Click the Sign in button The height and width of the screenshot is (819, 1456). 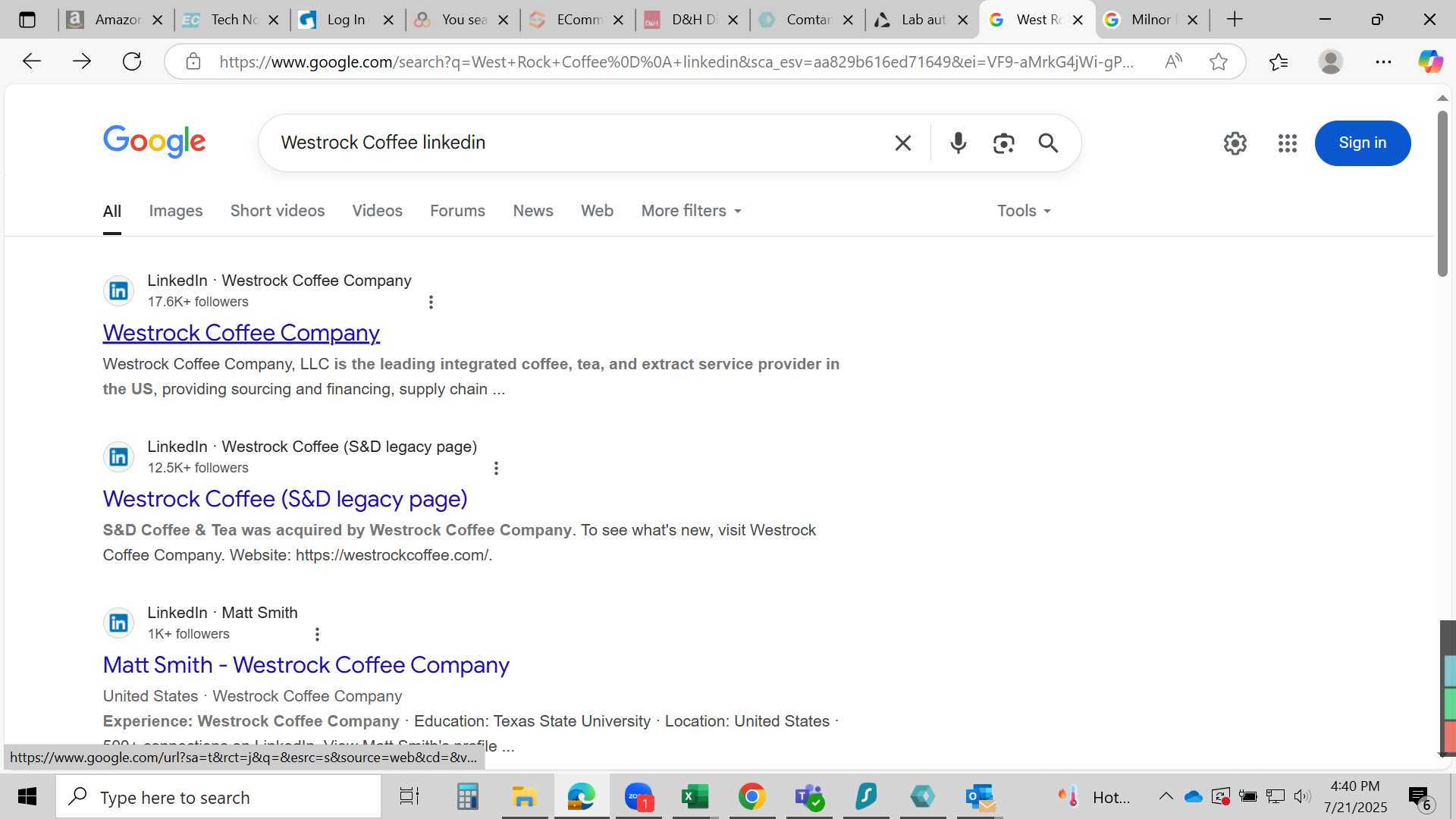click(x=1362, y=143)
